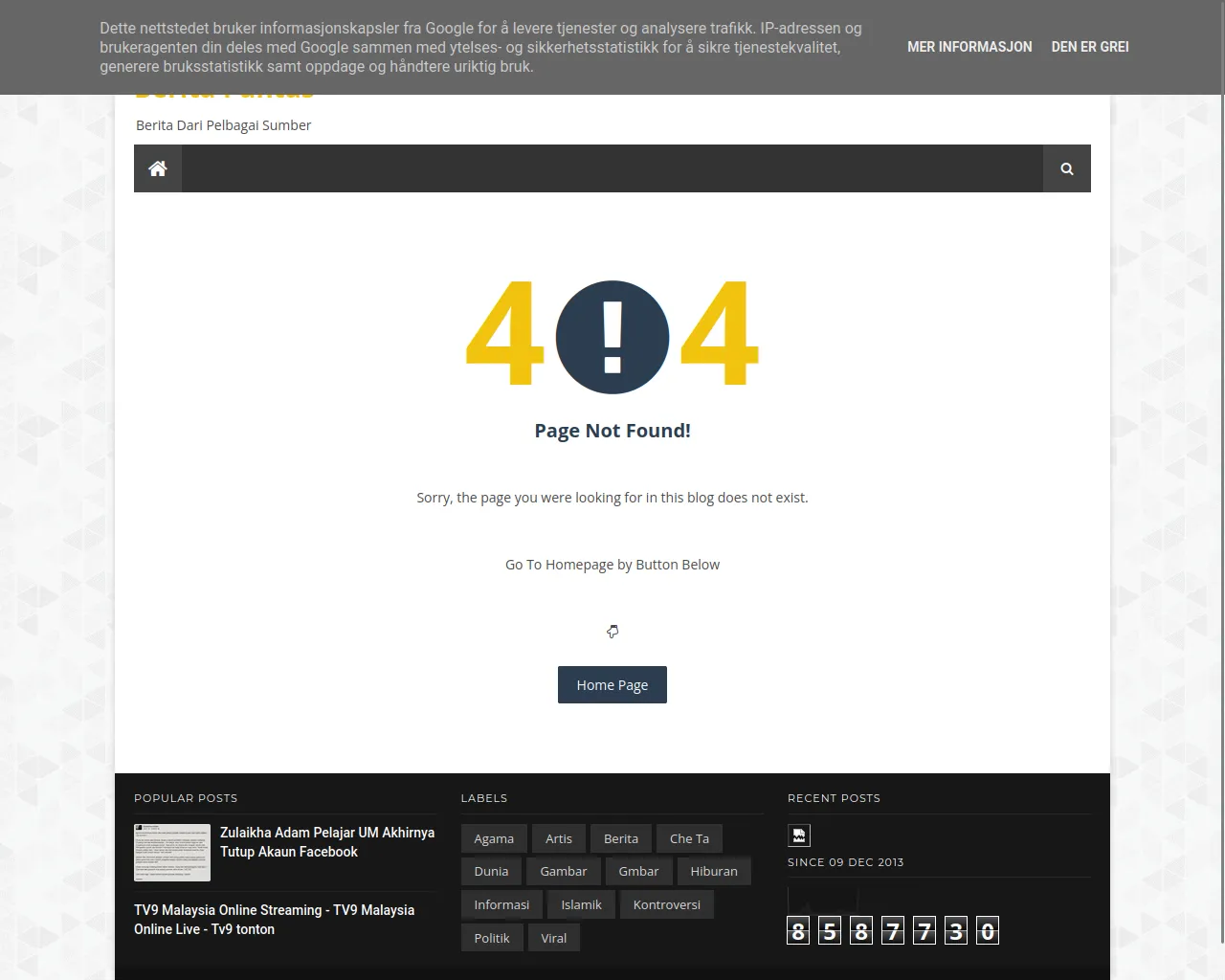Viewport: 1225px width, 980px height.
Task: Open the Zulaikha Adam post thumbnail
Action: tap(172, 853)
